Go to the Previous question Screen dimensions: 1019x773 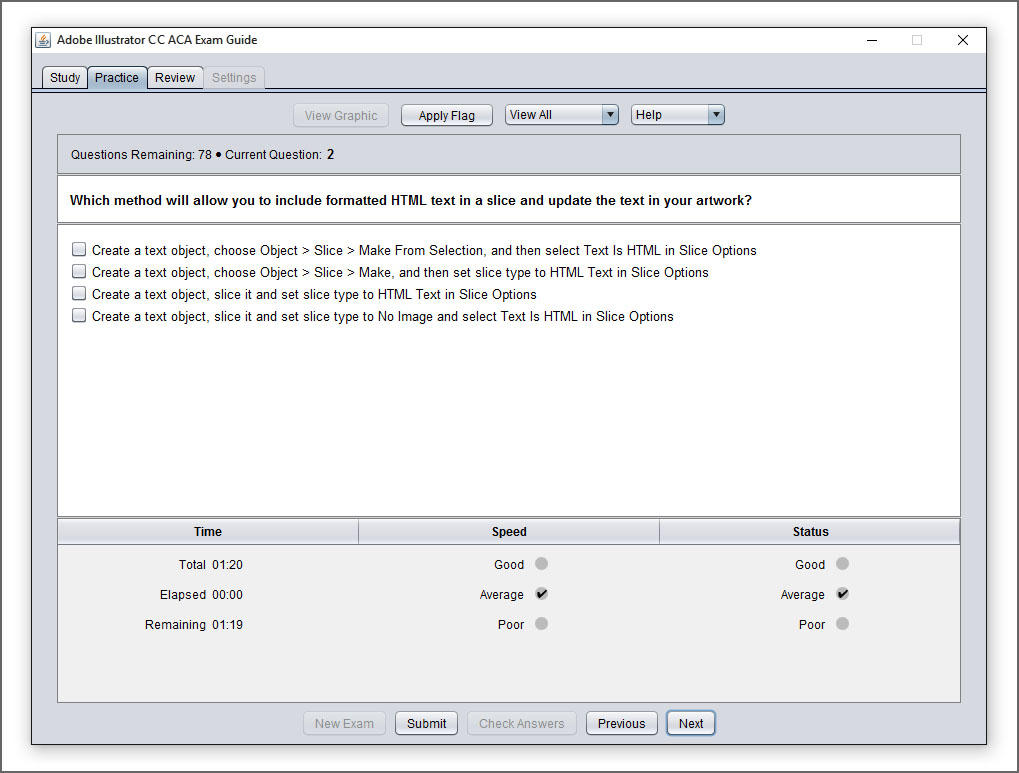click(621, 723)
